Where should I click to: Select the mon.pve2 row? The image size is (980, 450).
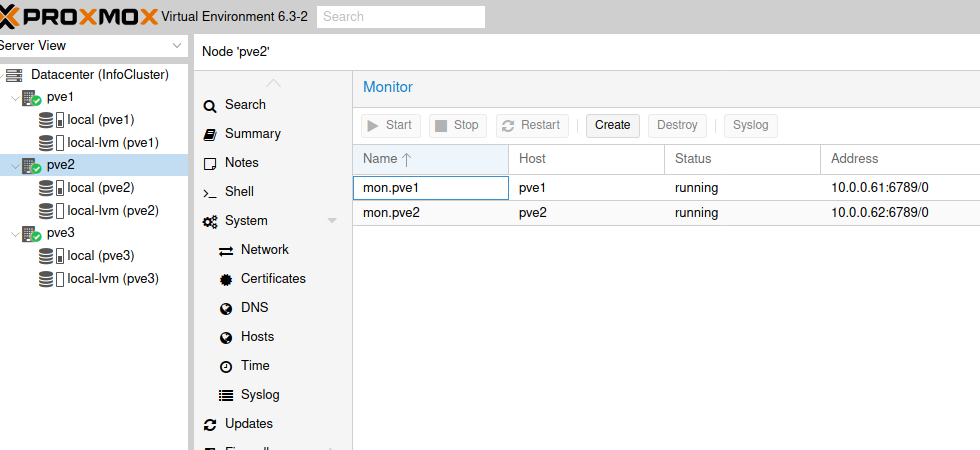[666, 213]
